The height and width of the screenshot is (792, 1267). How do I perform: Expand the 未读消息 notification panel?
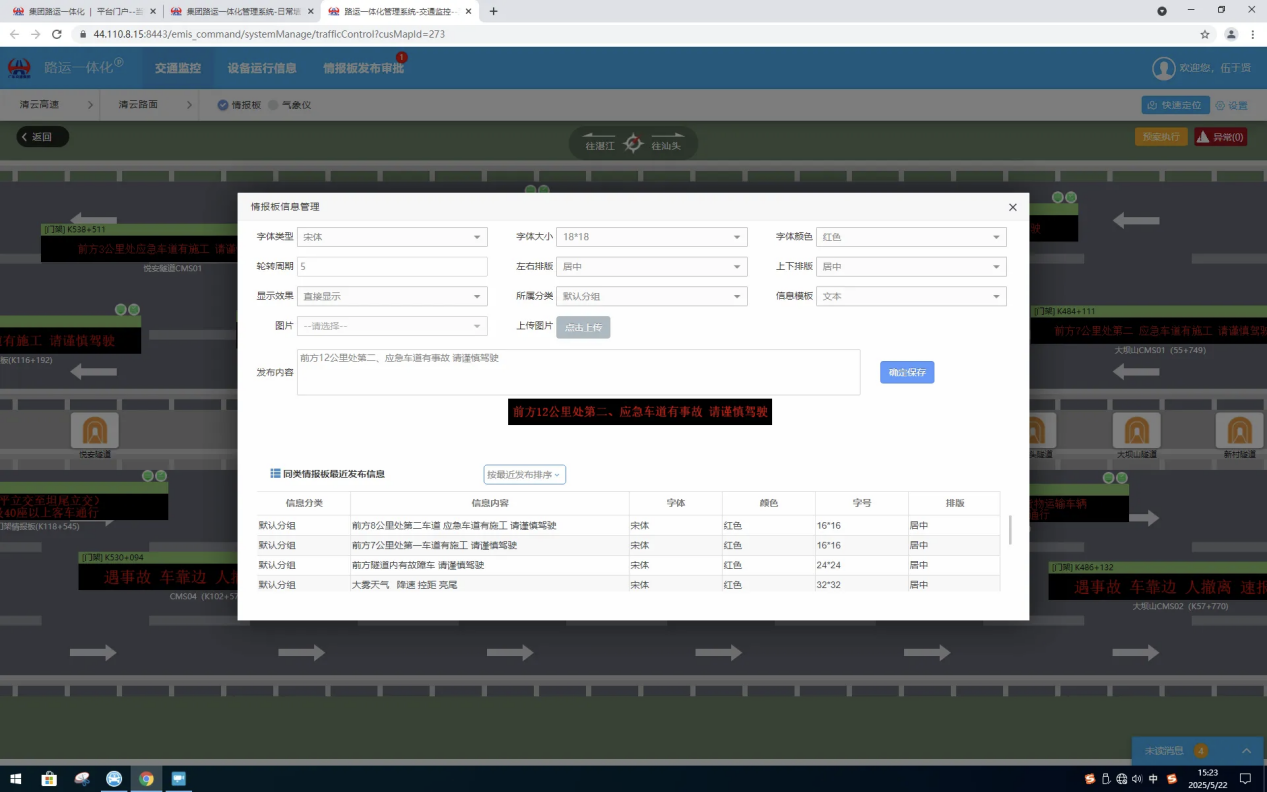(x=1246, y=751)
